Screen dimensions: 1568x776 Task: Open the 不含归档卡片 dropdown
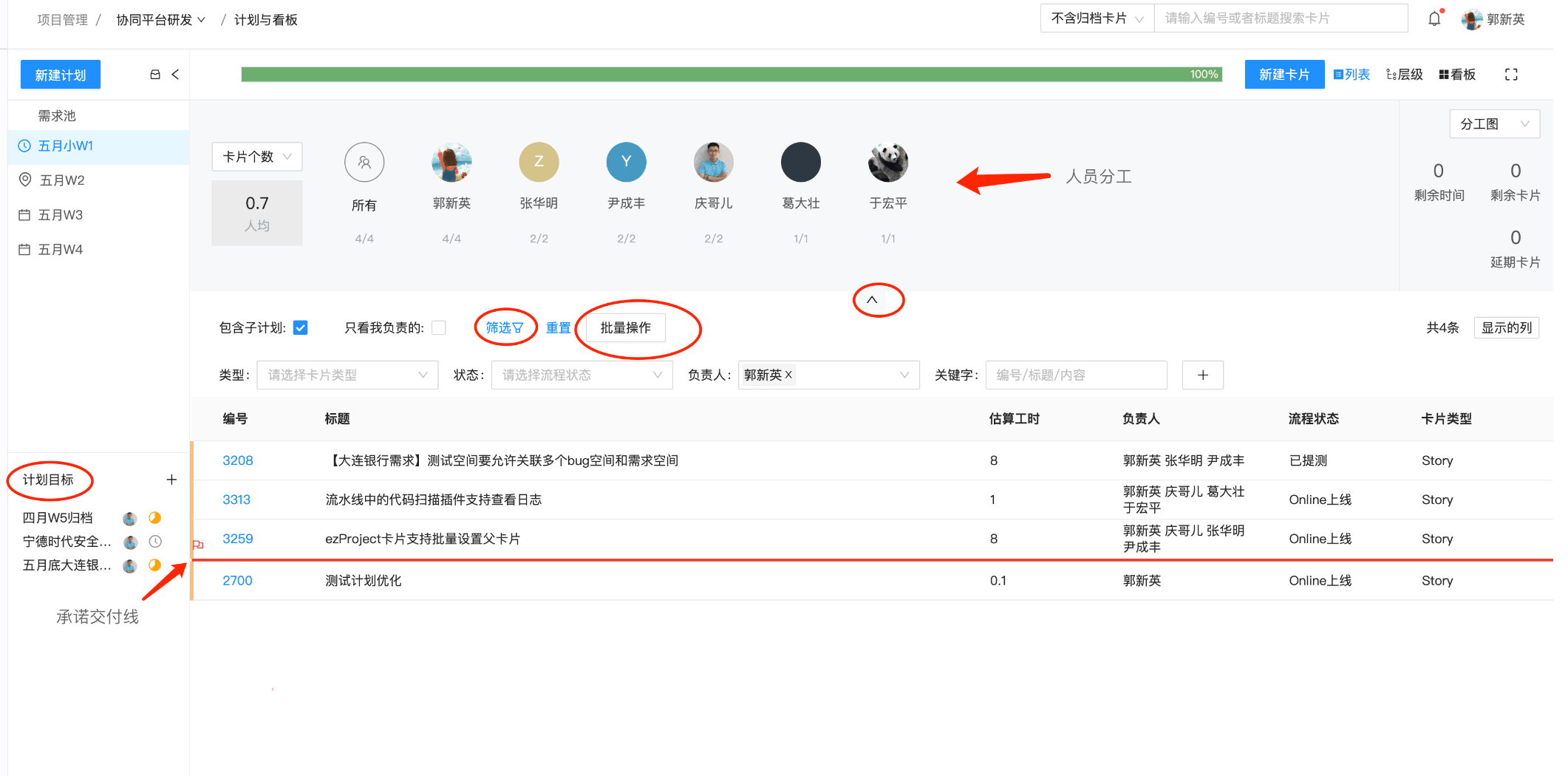click(1097, 18)
